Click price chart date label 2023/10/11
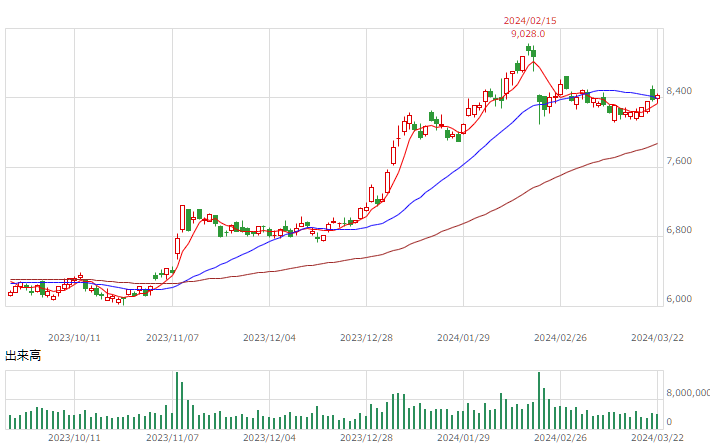Viewport: 710px width, 443px height. pos(74,338)
